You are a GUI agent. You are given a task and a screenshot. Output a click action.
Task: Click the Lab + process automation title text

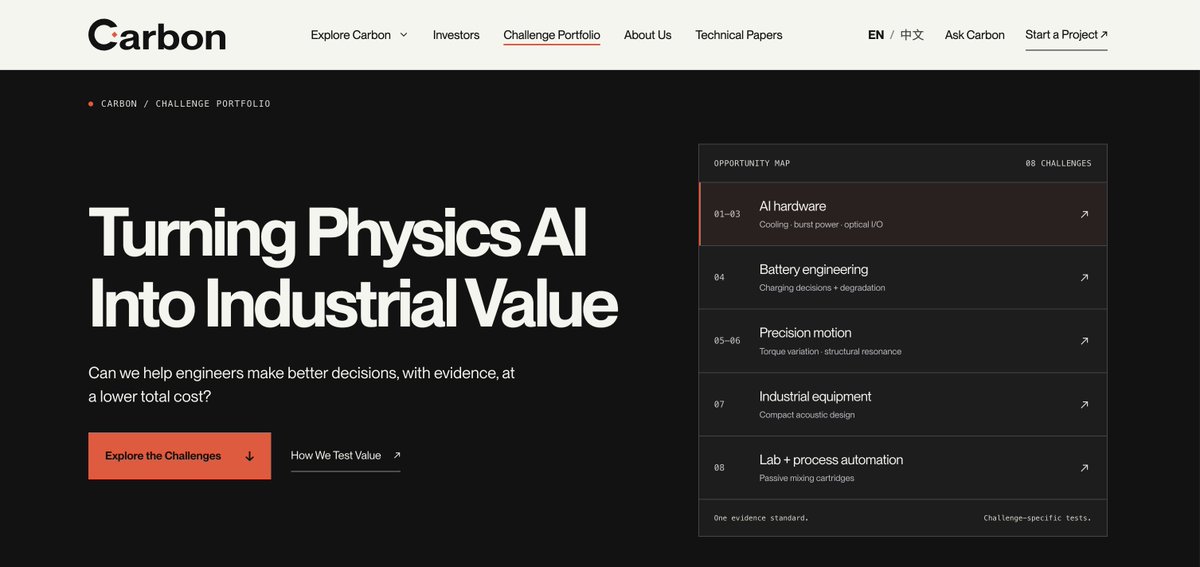point(831,460)
